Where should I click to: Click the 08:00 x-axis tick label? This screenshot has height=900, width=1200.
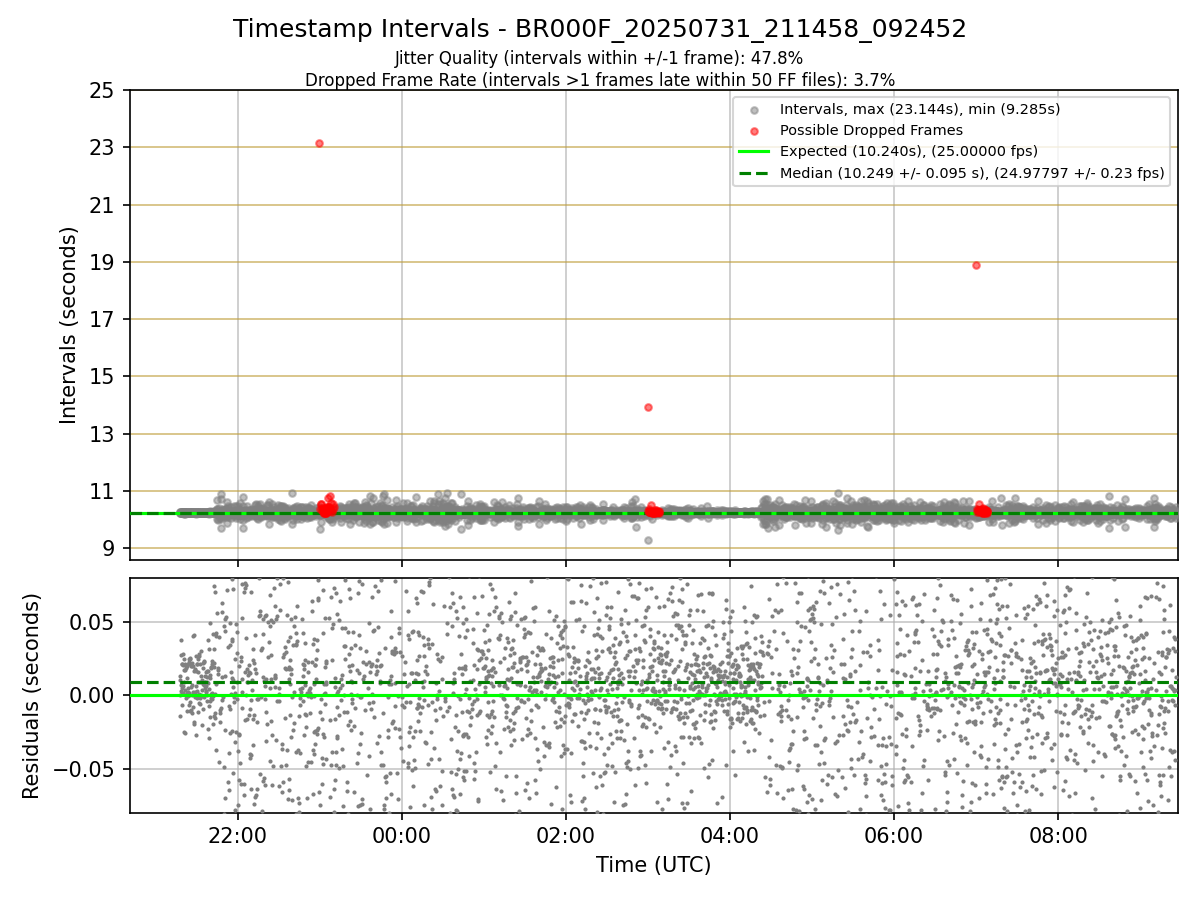pos(1057,835)
